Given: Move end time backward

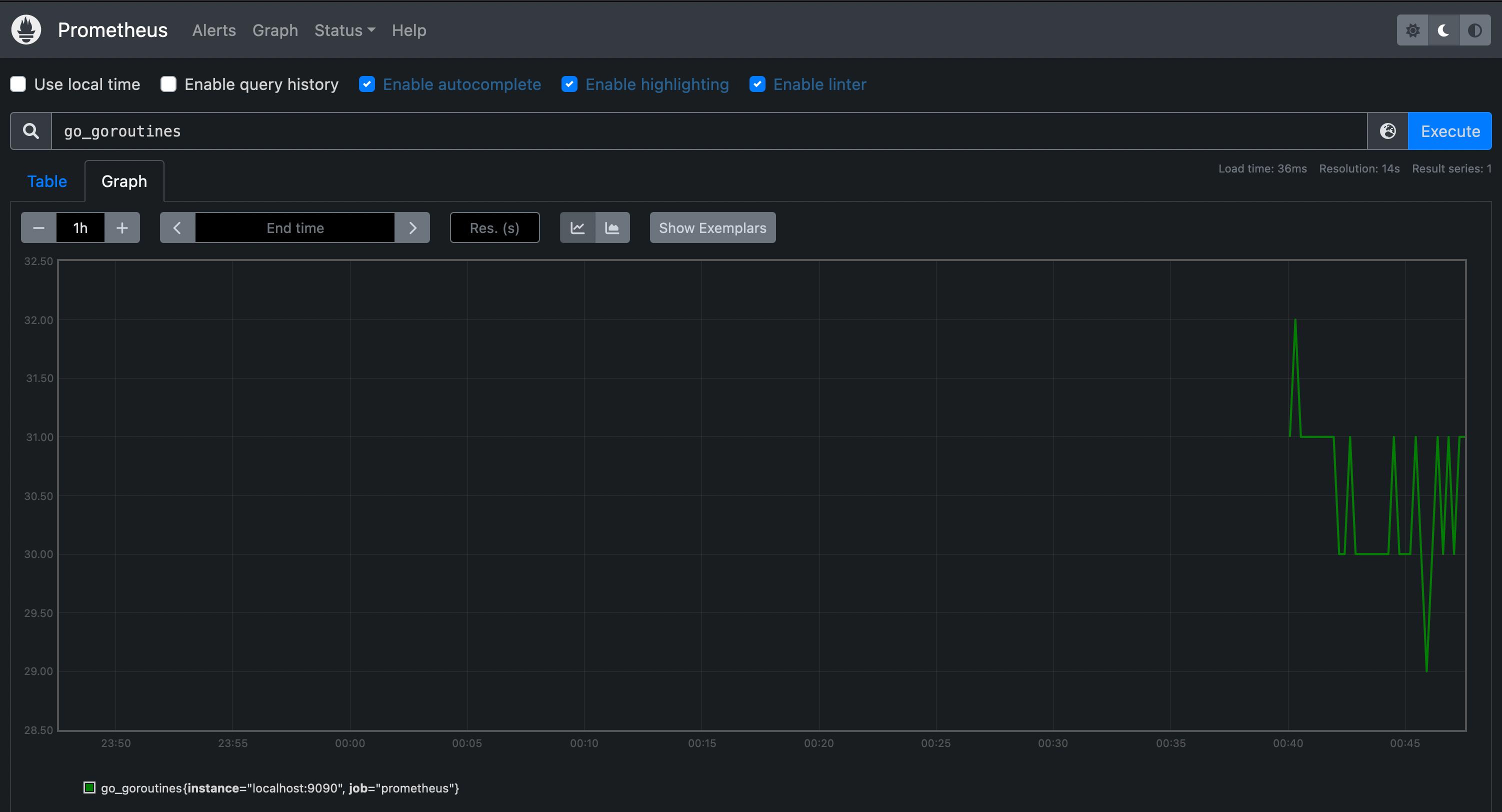Looking at the screenshot, I should pyautogui.click(x=177, y=228).
